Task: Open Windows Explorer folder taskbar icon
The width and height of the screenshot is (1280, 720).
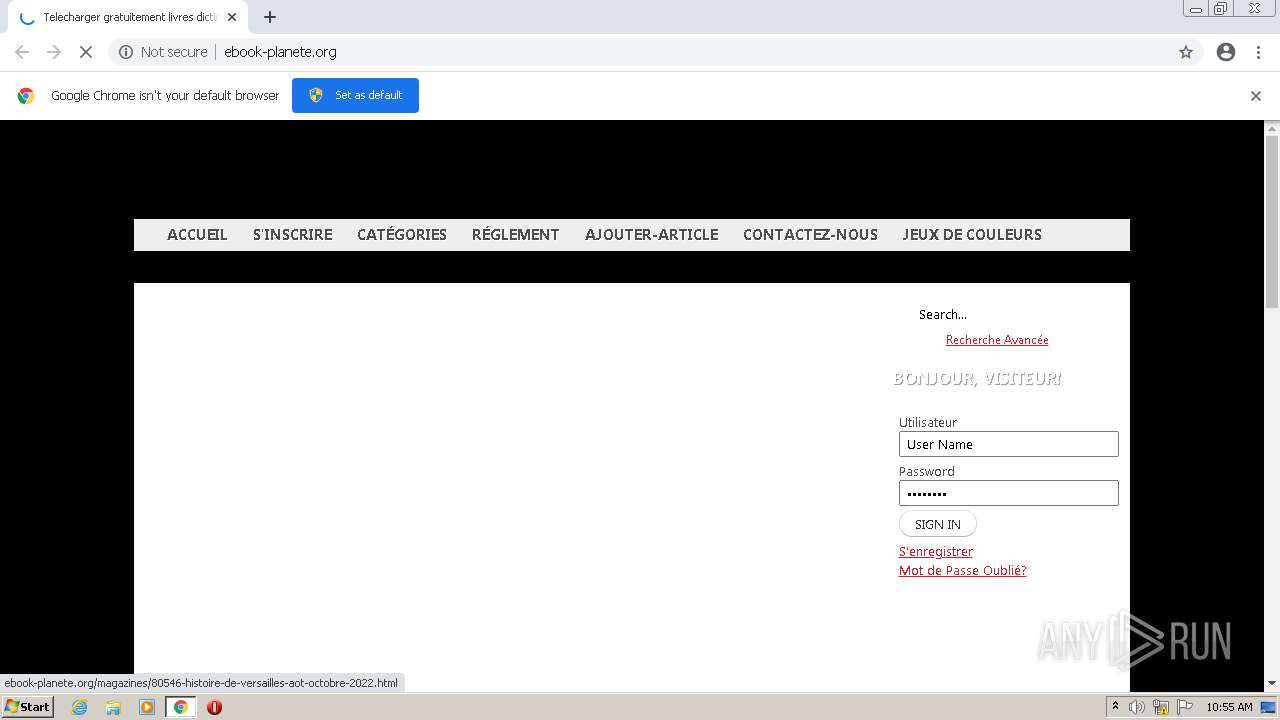Action: click(x=113, y=707)
